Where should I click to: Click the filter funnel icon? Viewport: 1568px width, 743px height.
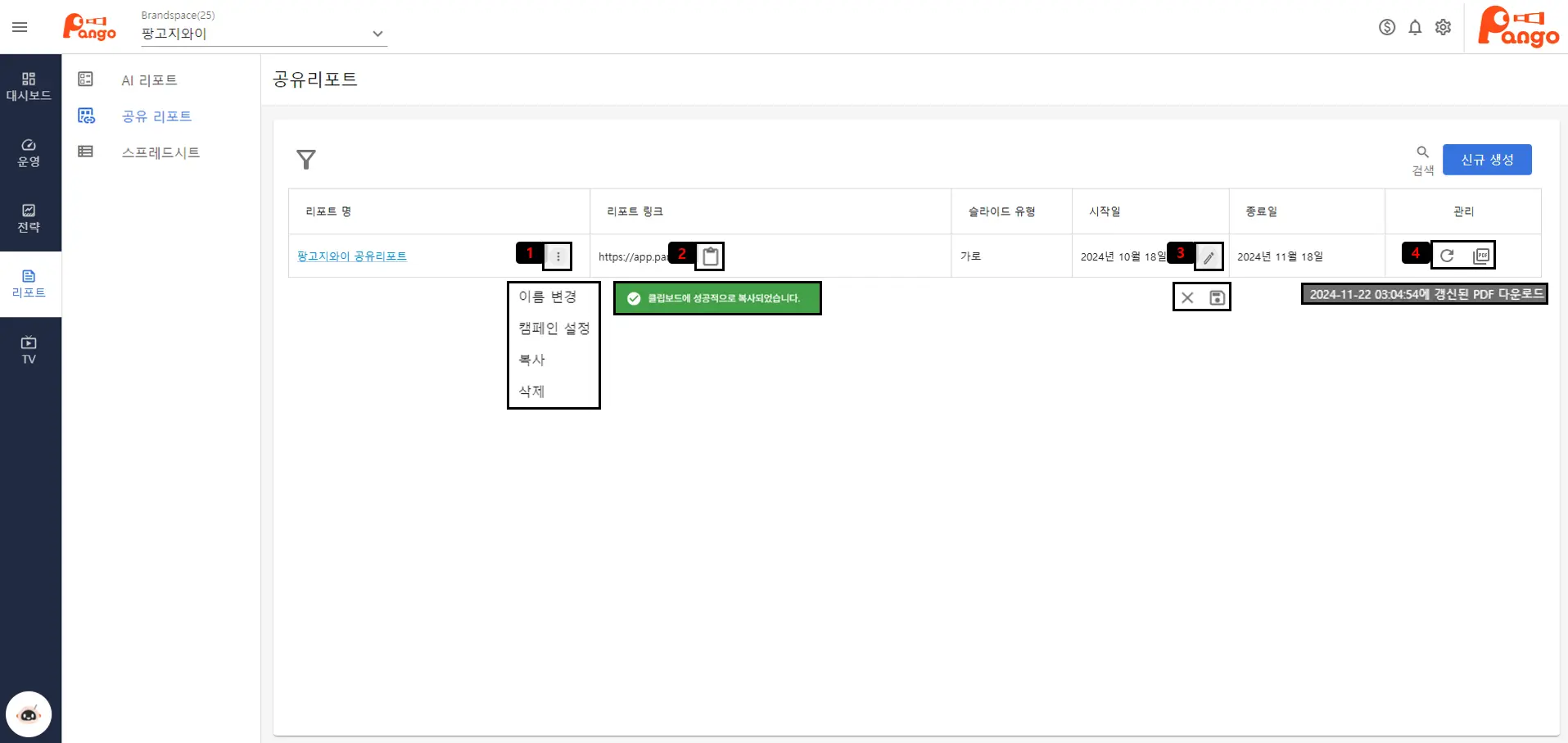306,159
